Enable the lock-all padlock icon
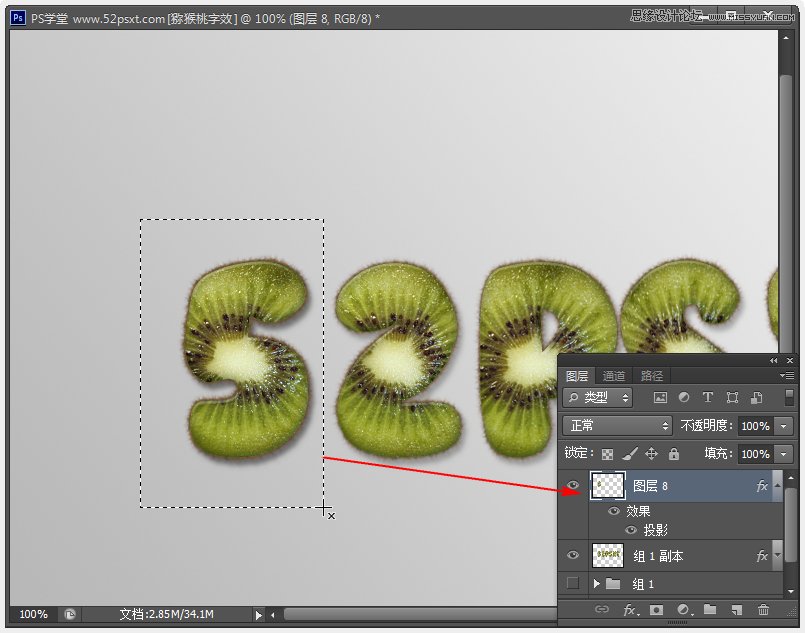805x633 pixels. (x=675, y=452)
